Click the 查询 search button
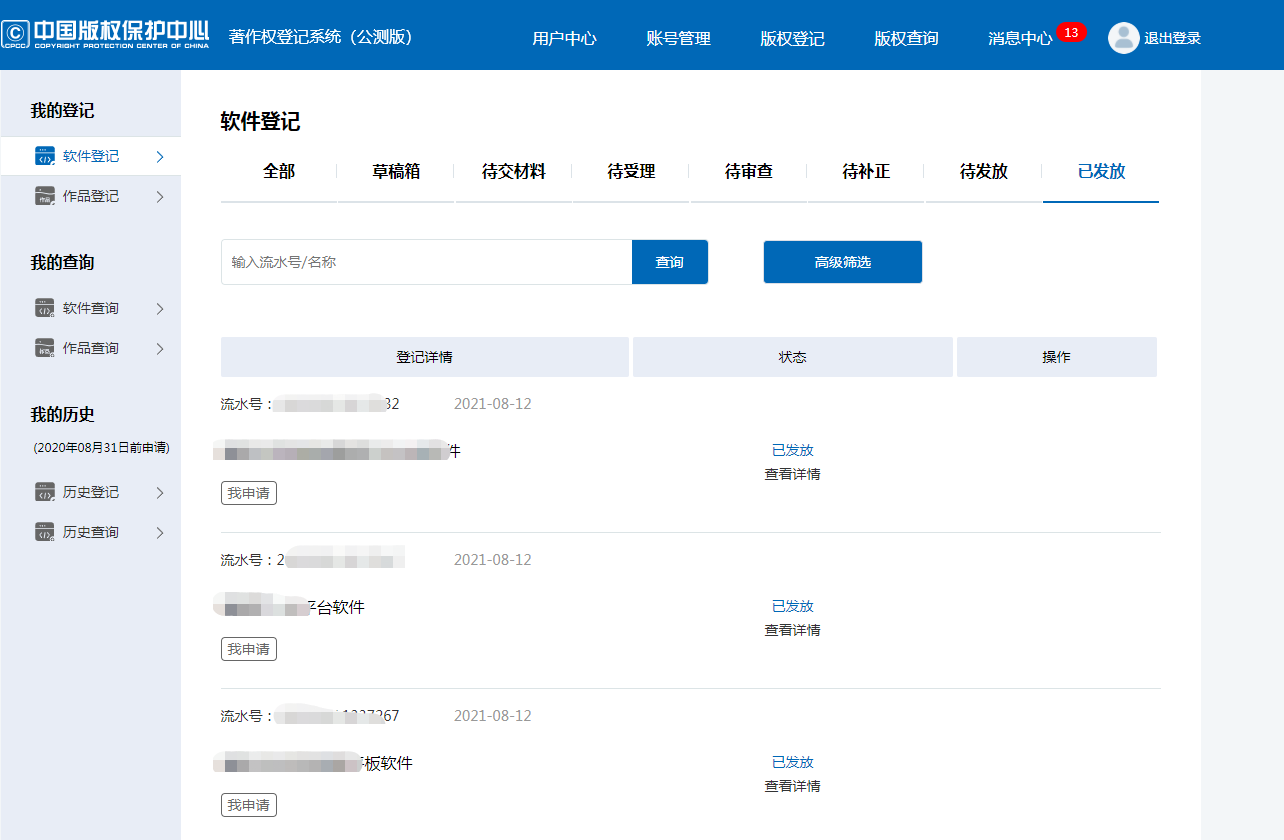This screenshot has height=840, width=1284. [x=670, y=262]
